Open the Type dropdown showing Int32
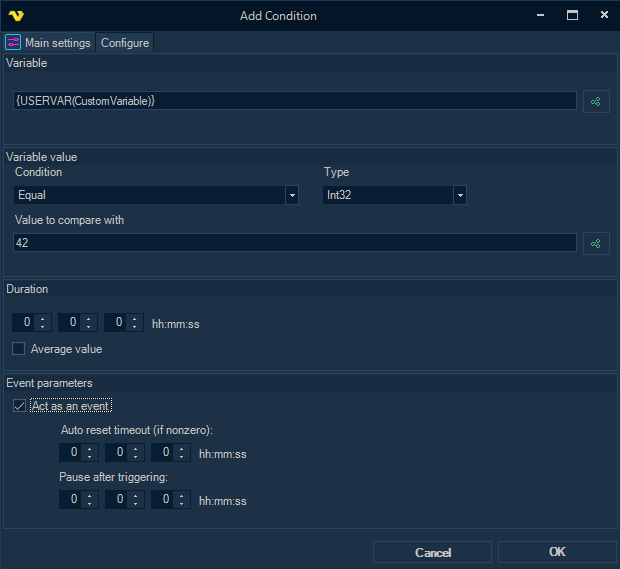 [x=460, y=196]
